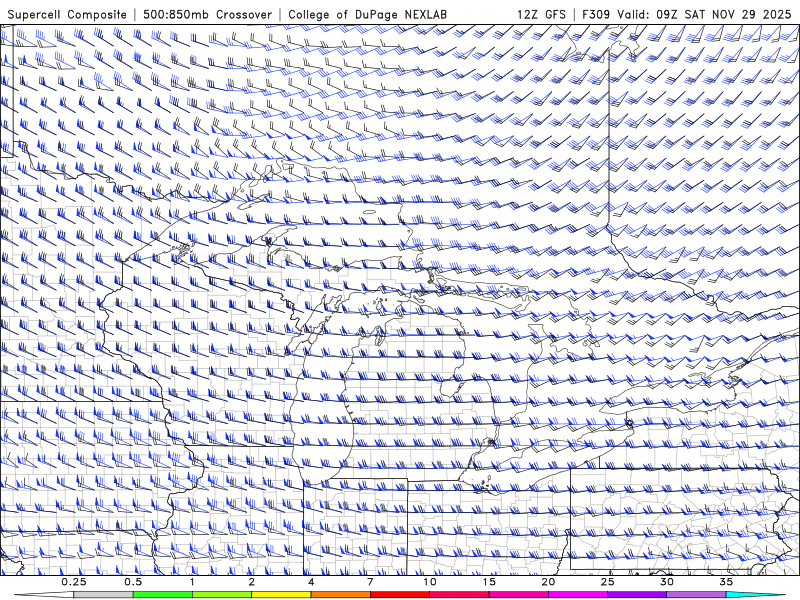Select the lavender segment between 30 and 35

click(696, 595)
